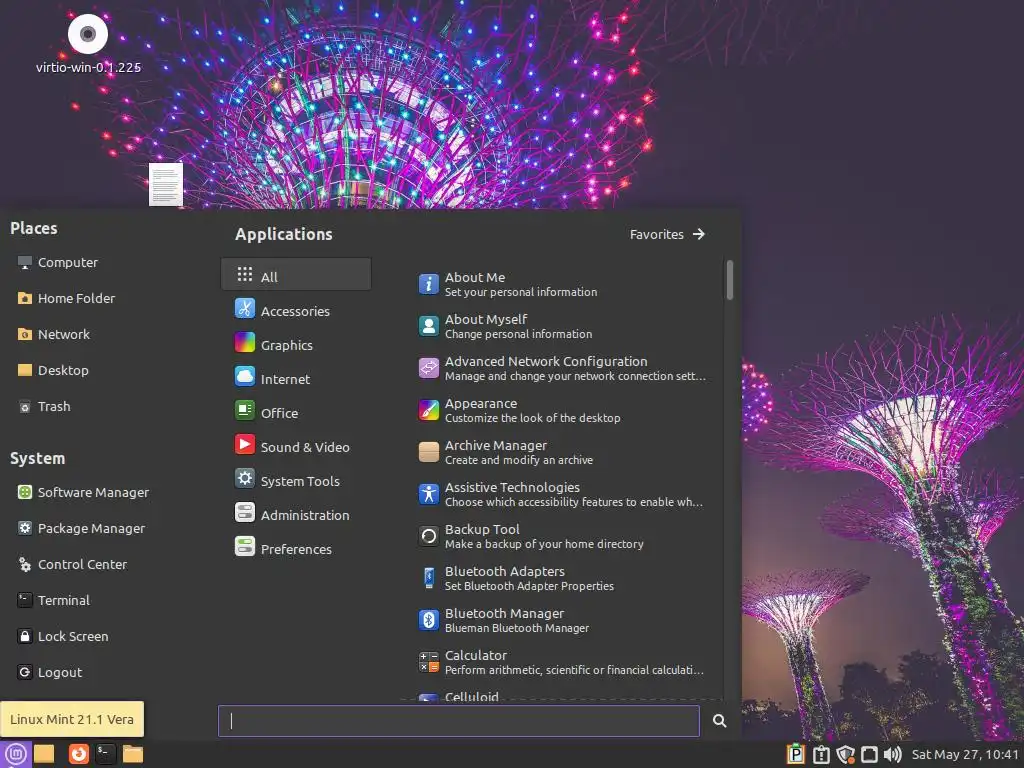Click the Linux Mint menu button
1024x768 pixels.
pyautogui.click(x=16, y=754)
